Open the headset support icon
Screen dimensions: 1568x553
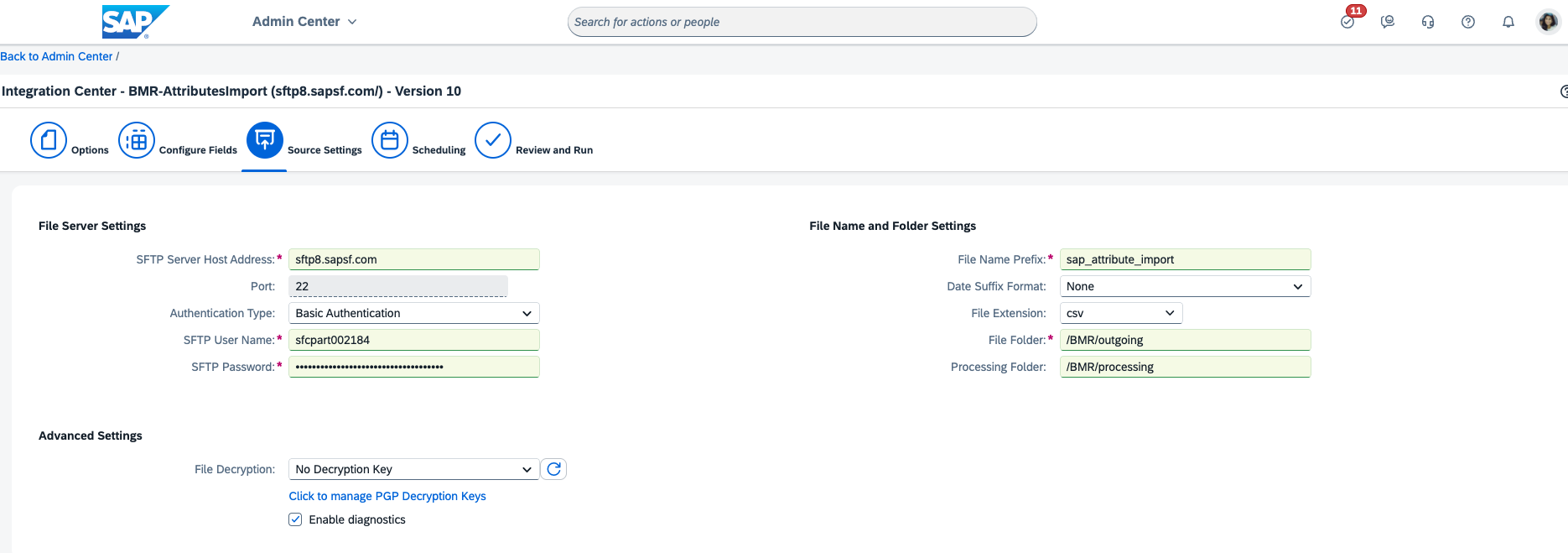click(x=1428, y=22)
